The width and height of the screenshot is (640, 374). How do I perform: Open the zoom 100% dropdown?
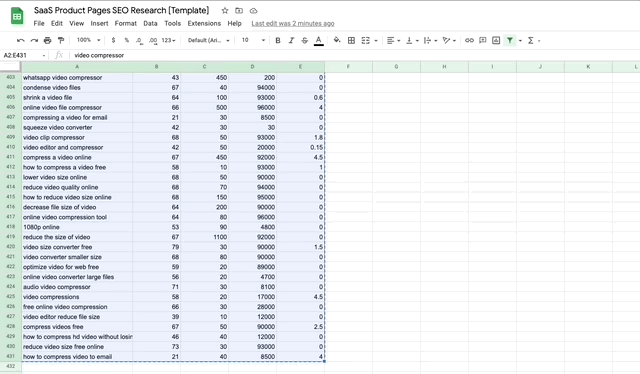point(88,40)
